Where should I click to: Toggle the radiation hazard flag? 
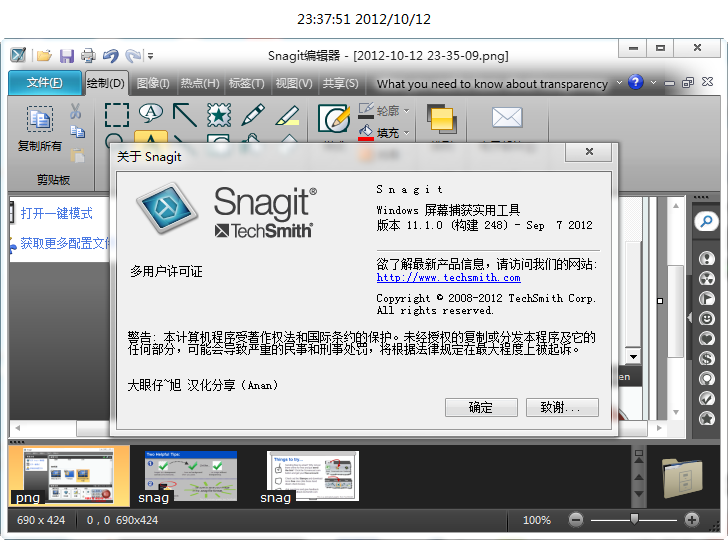(x=707, y=279)
